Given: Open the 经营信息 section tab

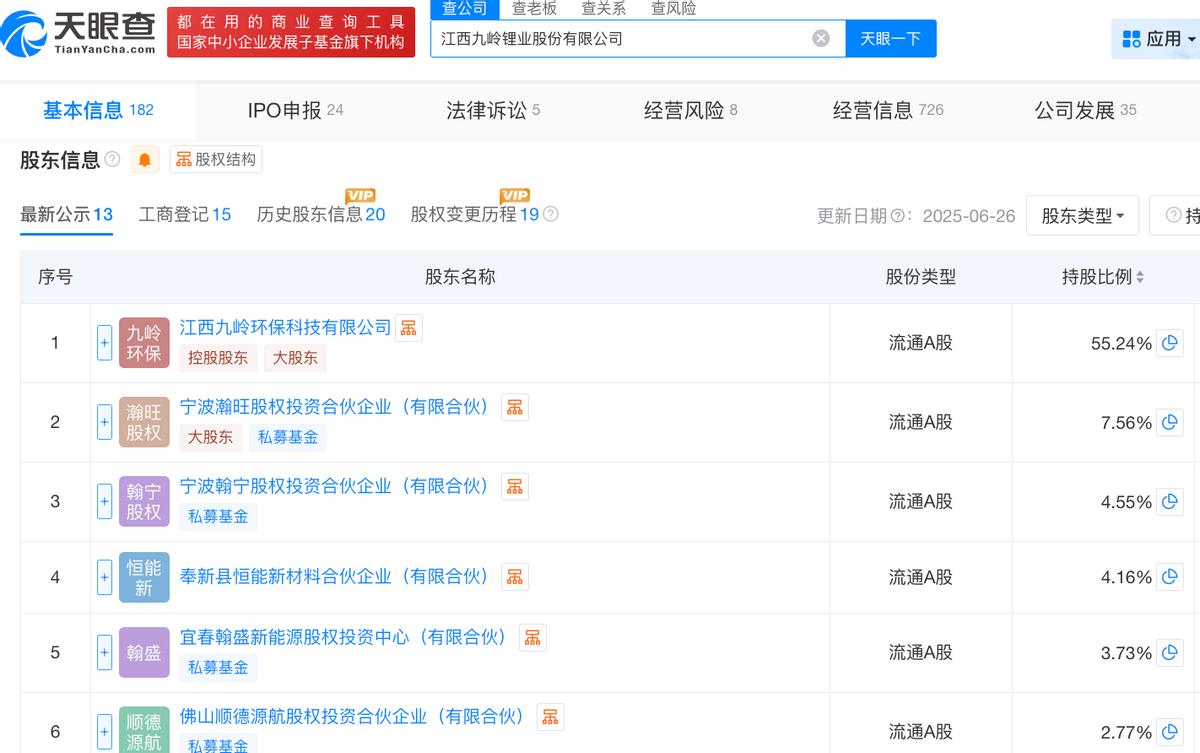Looking at the screenshot, I should [888, 110].
